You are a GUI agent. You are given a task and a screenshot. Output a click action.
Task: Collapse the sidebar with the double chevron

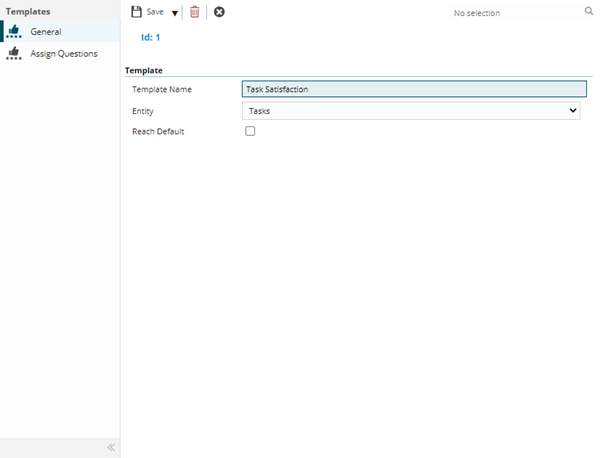click(111, 447)
